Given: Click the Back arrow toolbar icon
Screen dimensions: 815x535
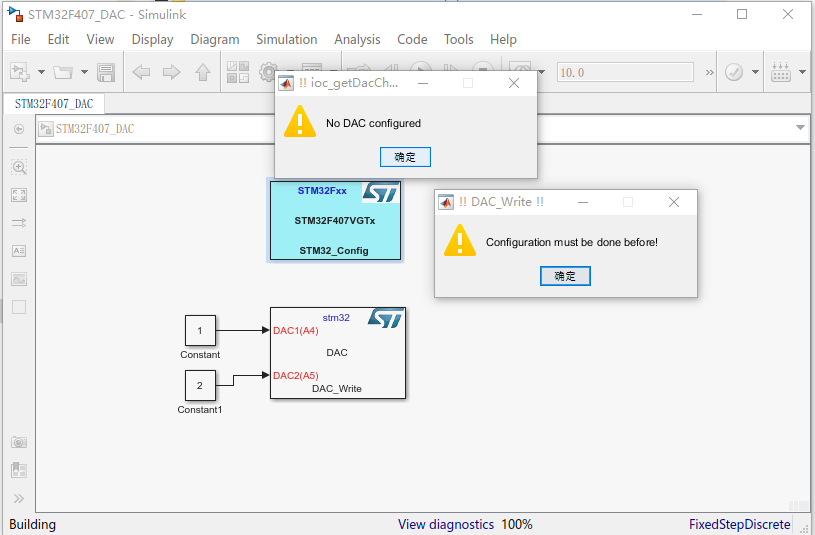Looking at the screenshot, I should tap(141, 72).
